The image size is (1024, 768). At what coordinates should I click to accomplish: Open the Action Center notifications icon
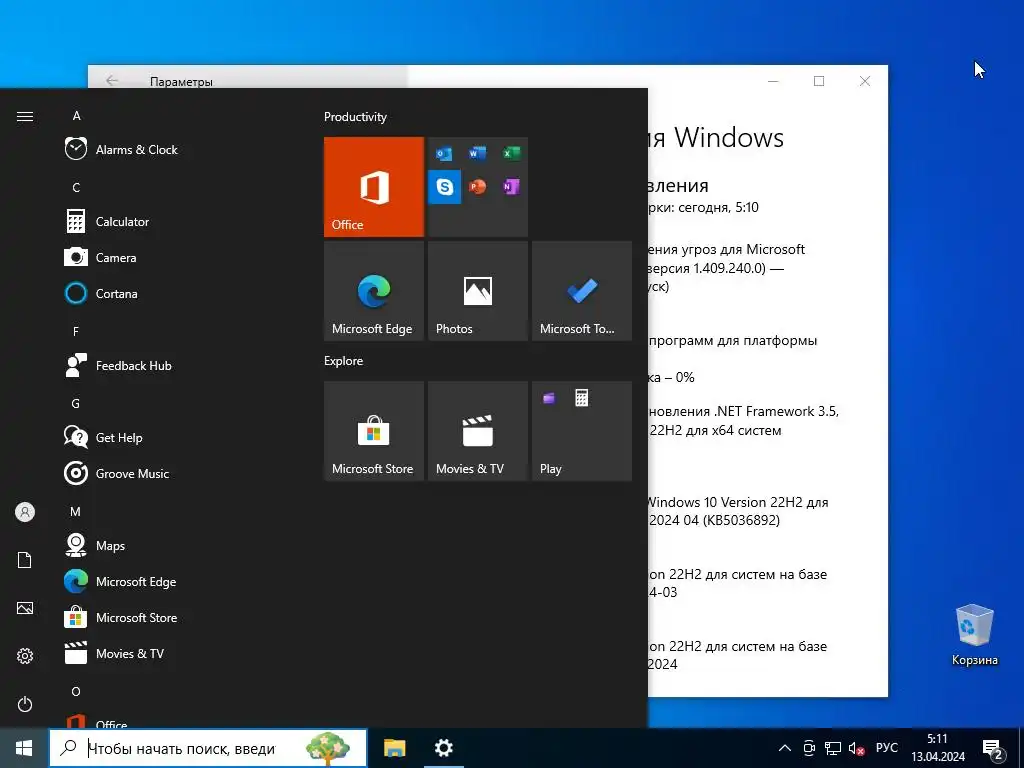pyautogui.click(x=992, y=748)
